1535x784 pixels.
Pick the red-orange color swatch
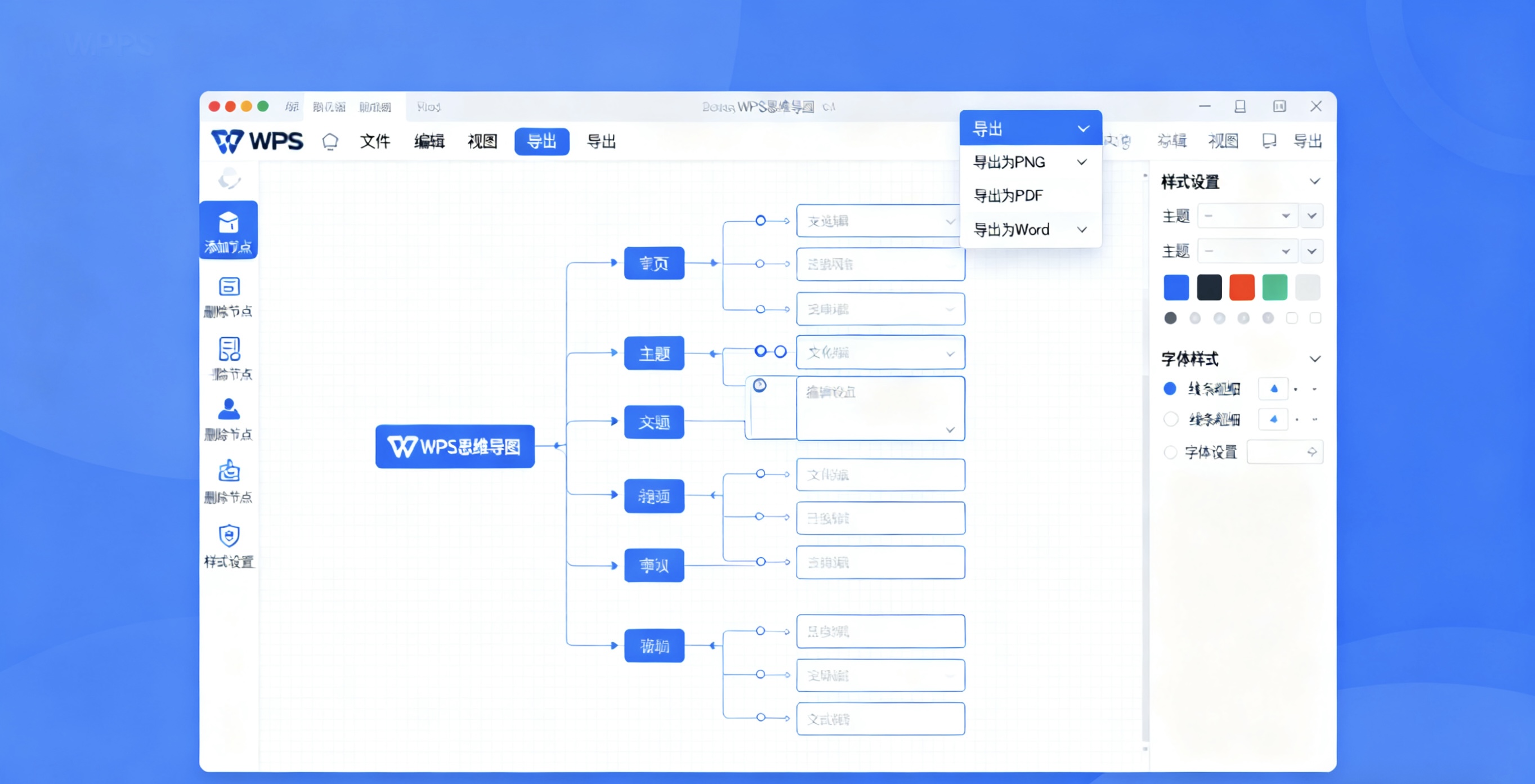(1242, 288)
